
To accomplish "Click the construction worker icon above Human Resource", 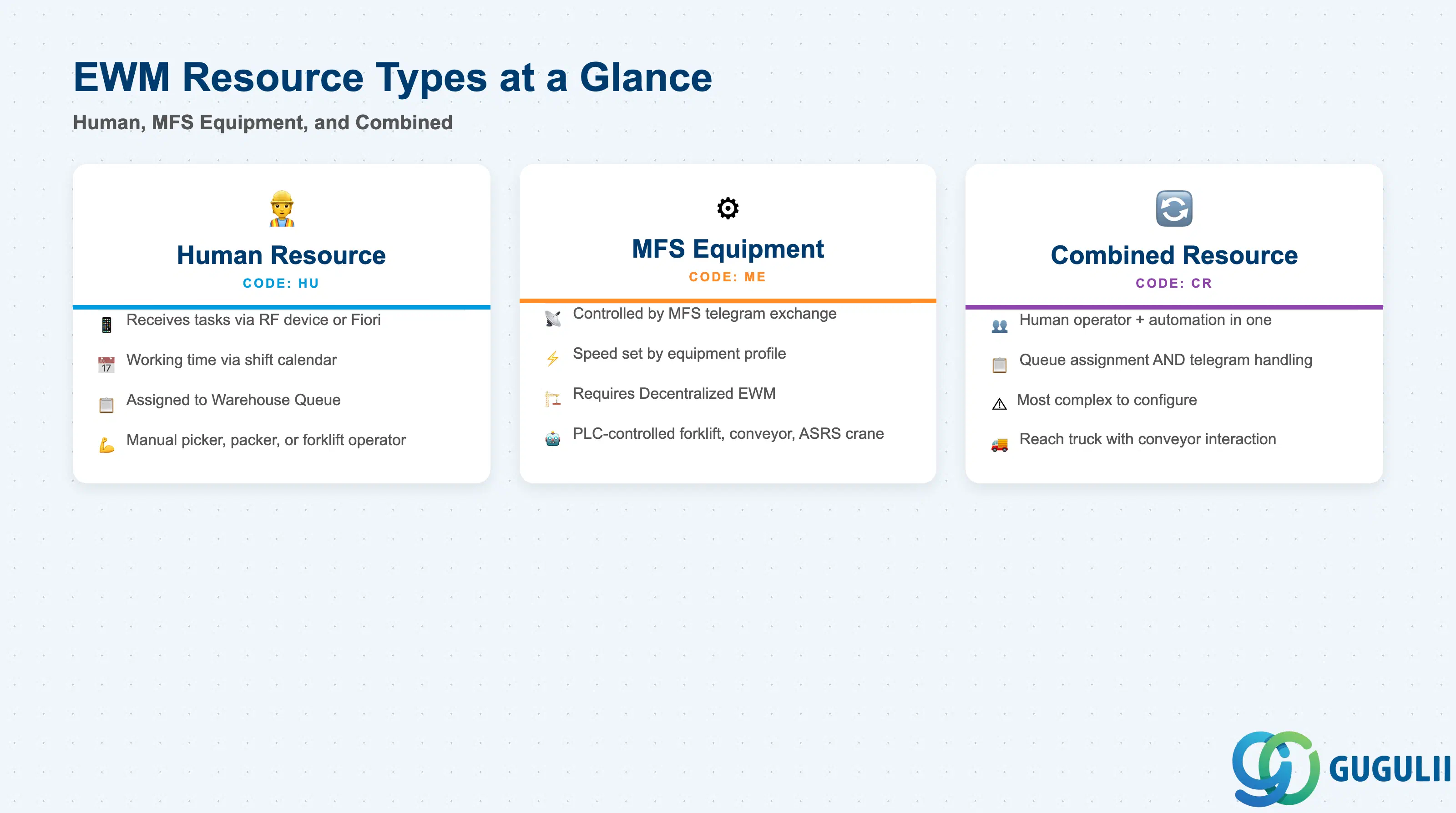I will click(x=282, y=208).
